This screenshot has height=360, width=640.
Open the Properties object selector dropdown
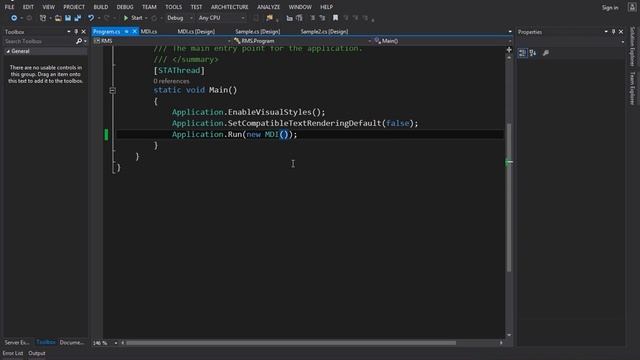click(x=622, y=42)
